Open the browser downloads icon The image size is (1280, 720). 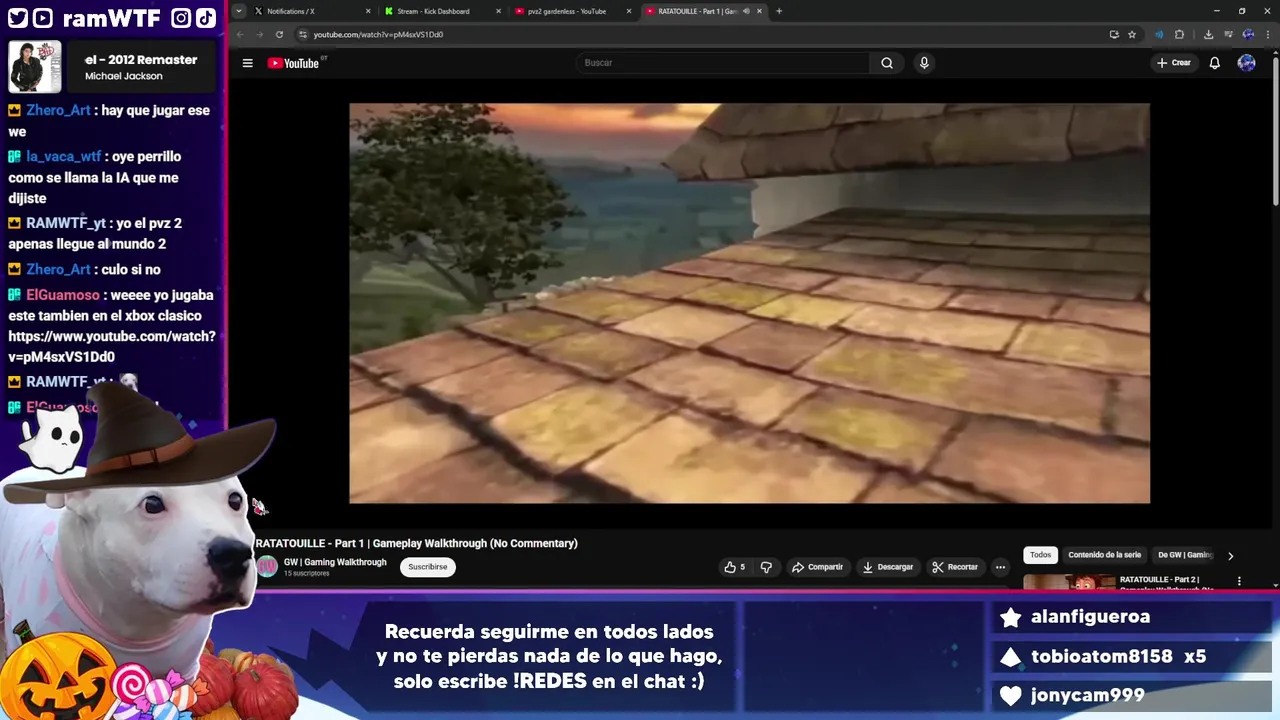click(x=1208, y=34)
